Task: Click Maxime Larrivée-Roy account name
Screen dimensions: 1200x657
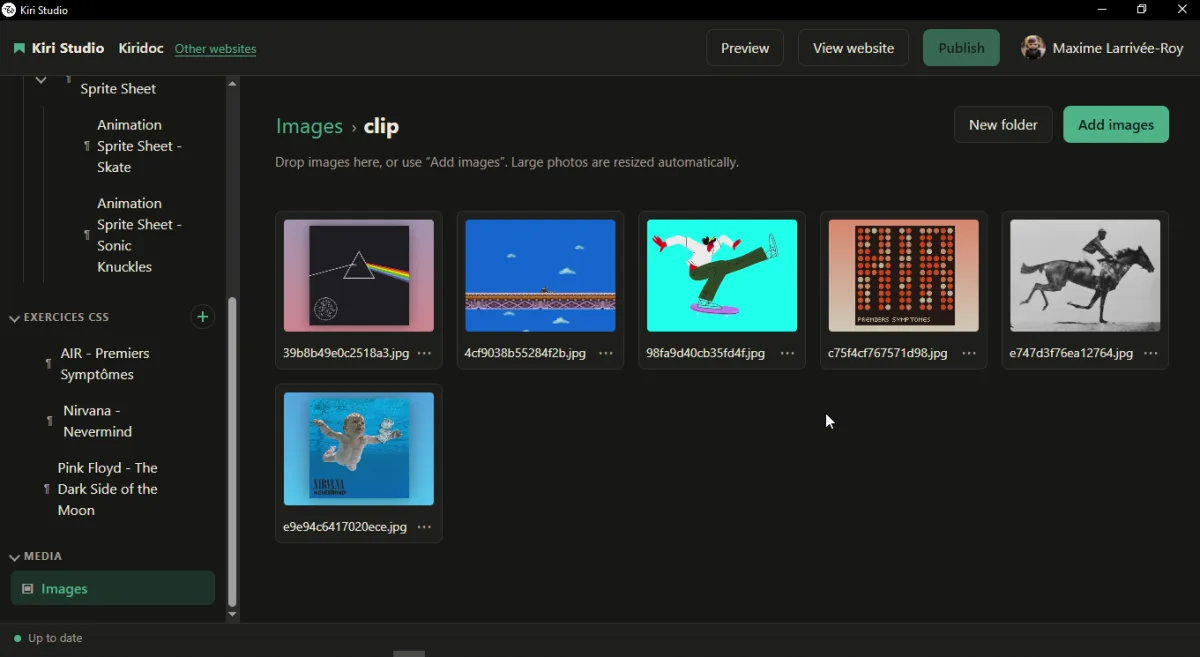Action: pyautogui.click(x=1118, y=48)
